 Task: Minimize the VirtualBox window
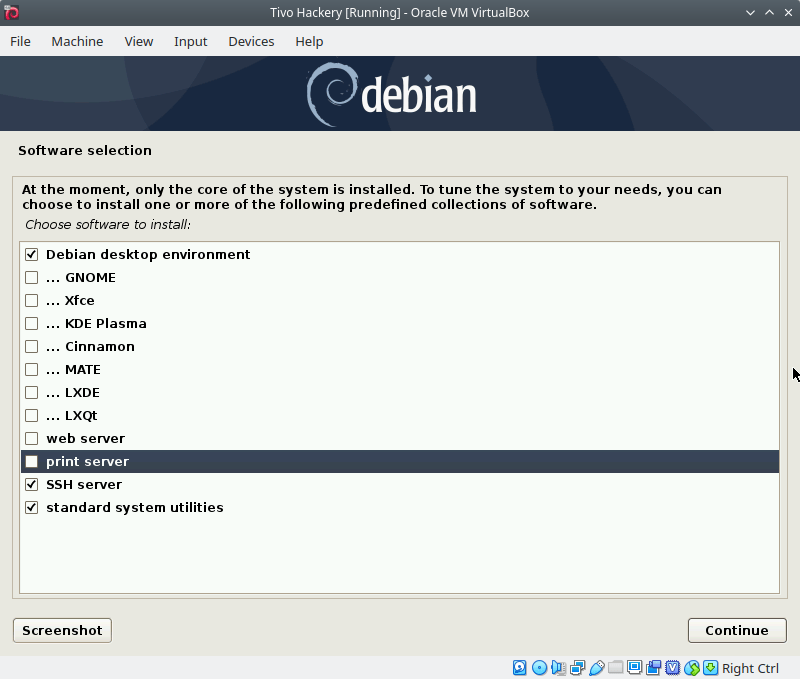point(750,13)
